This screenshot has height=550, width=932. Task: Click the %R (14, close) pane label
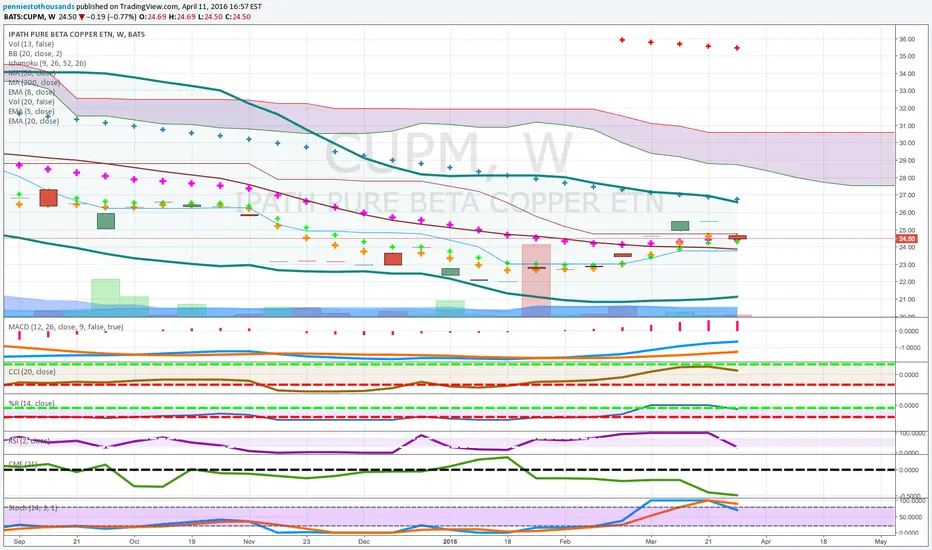click(32, 403)
